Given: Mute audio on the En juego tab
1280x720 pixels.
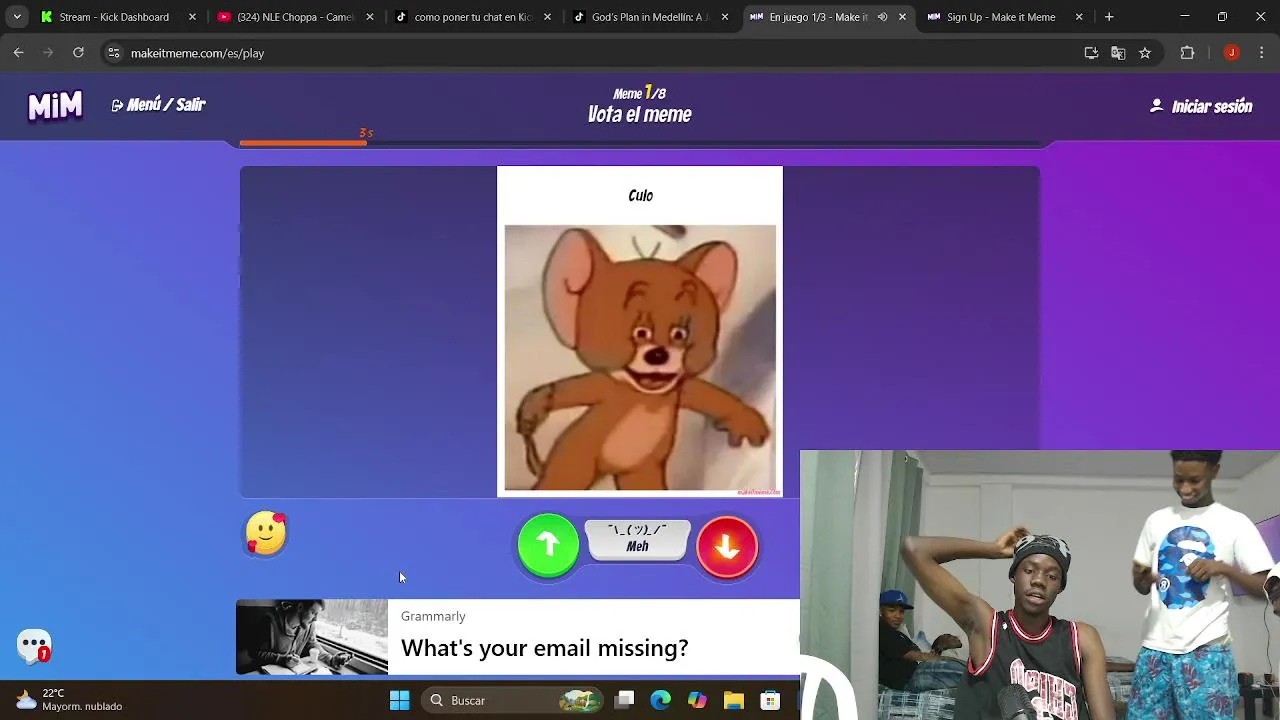Looking at the screenshot, I should [882, 17].
